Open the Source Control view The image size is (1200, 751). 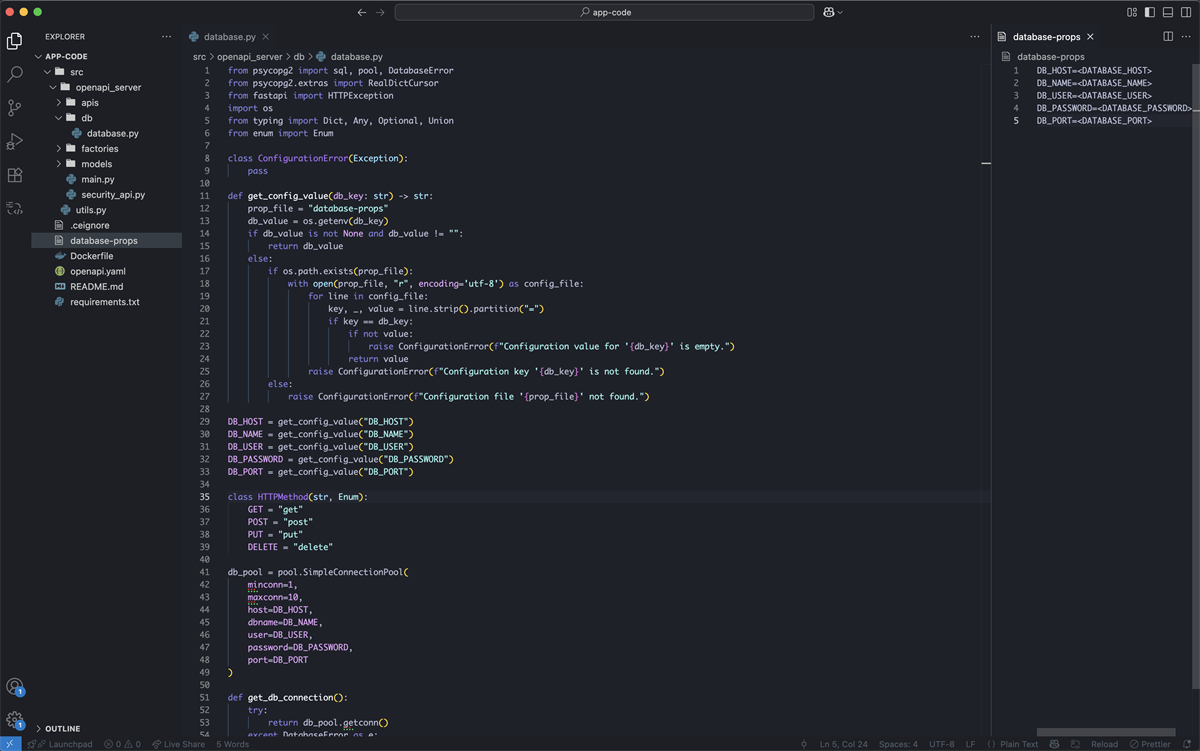click(15, 108)
